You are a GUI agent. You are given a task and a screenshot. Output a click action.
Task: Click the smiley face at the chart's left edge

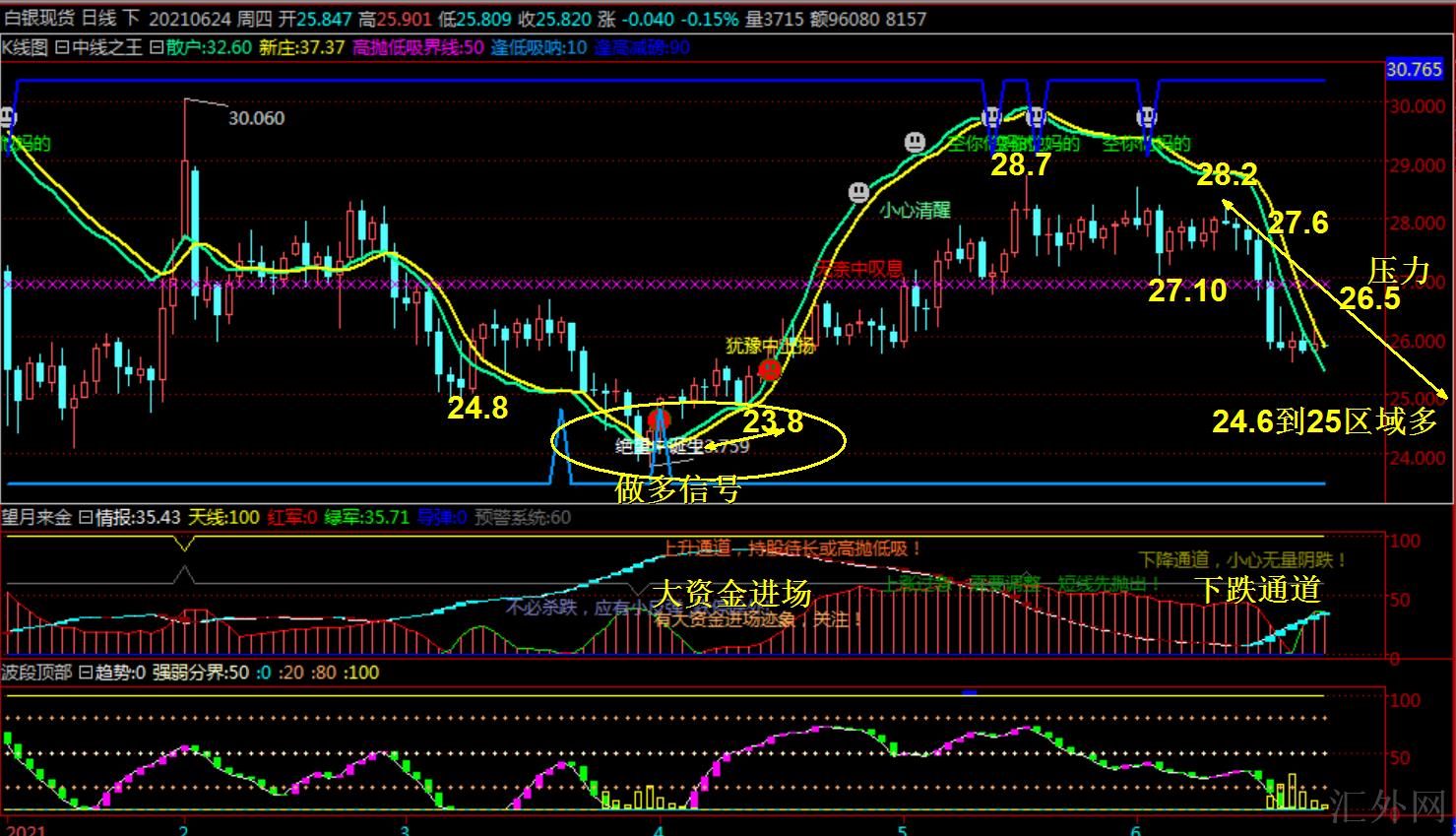pyautogui.click(x=8, y=118)
